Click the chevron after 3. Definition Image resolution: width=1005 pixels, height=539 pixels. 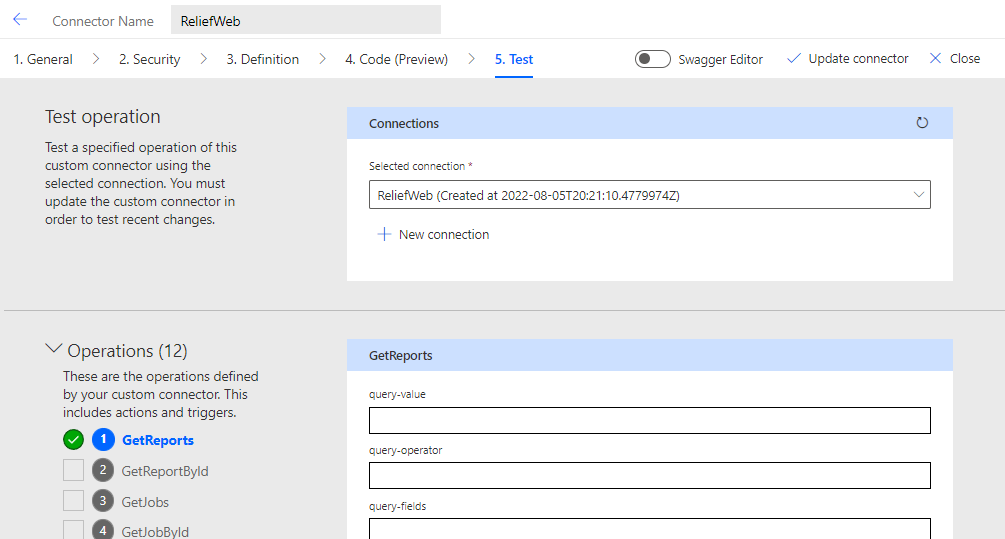[x=322, y=59]
